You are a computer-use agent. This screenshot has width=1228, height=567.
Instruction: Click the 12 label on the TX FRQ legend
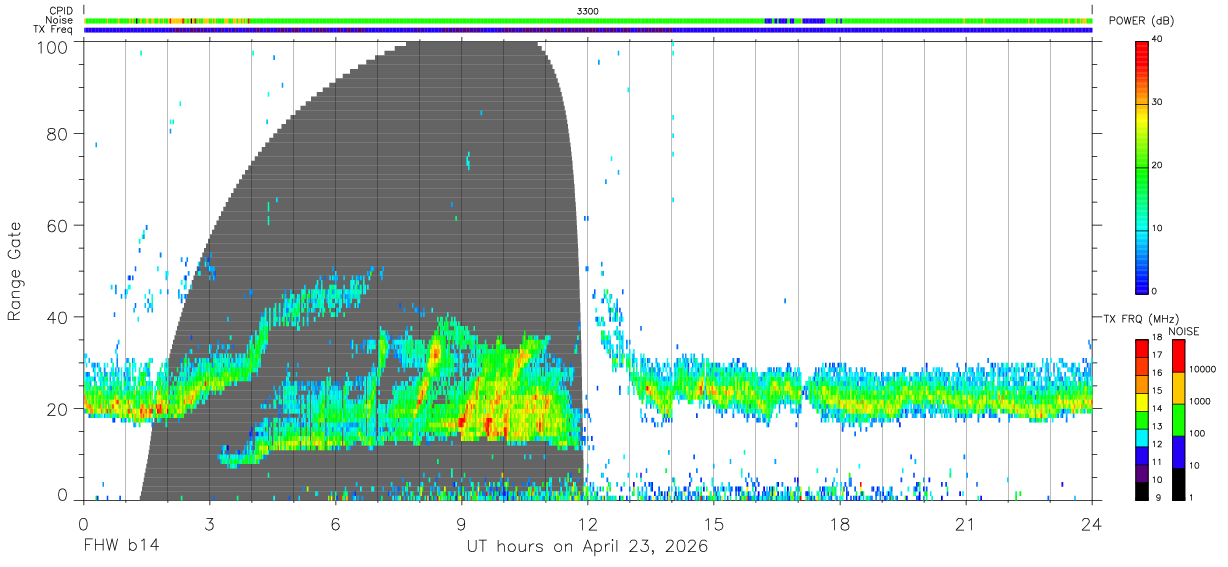pyautogui.click(x=1157, y=444)
